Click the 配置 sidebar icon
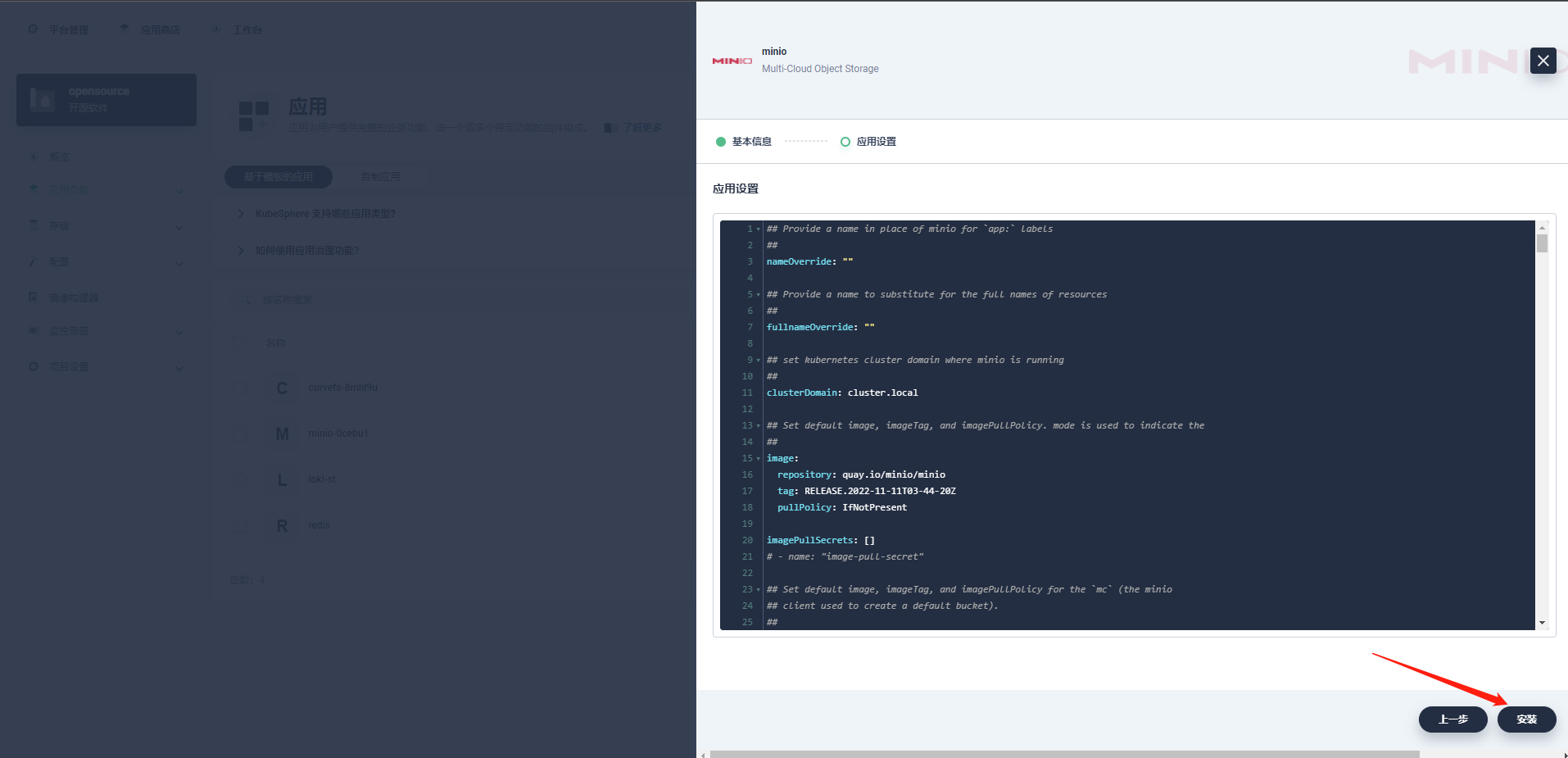Screen dimensions: 1568x758 [34, 261]
